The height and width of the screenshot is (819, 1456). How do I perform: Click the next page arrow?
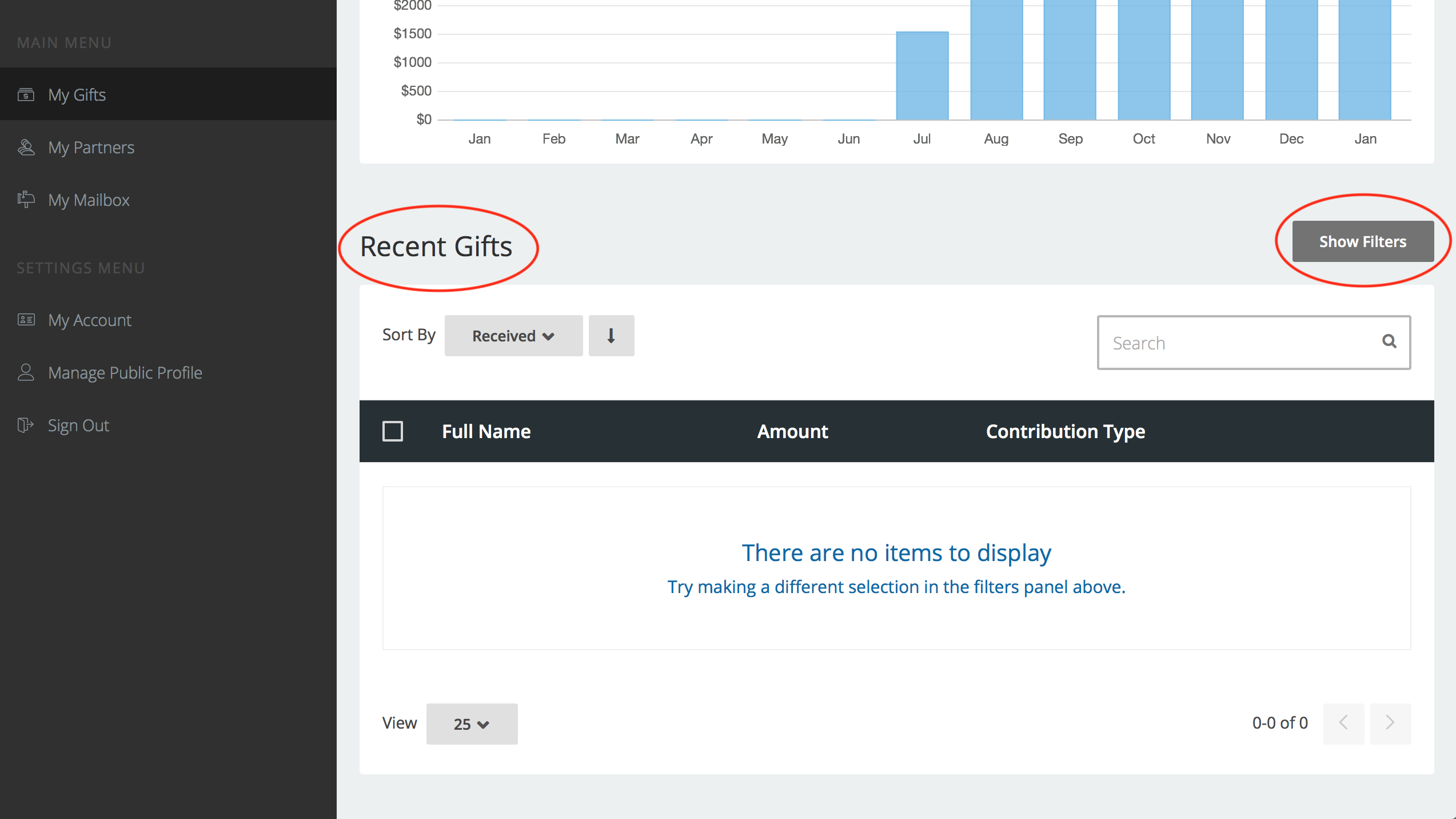pyautogui.click(x=1390, y=723)
